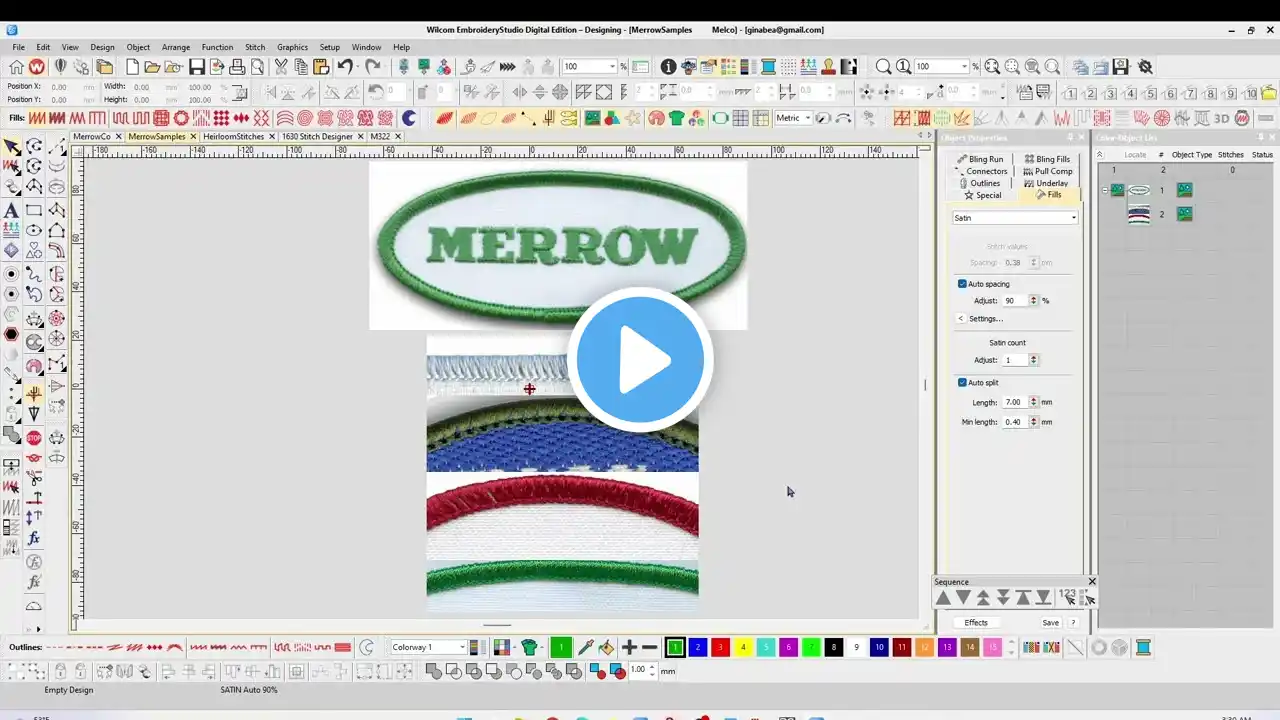Open the Outlines properties tab
This screenshot has height=720, width=1280.
pos(979,183)
